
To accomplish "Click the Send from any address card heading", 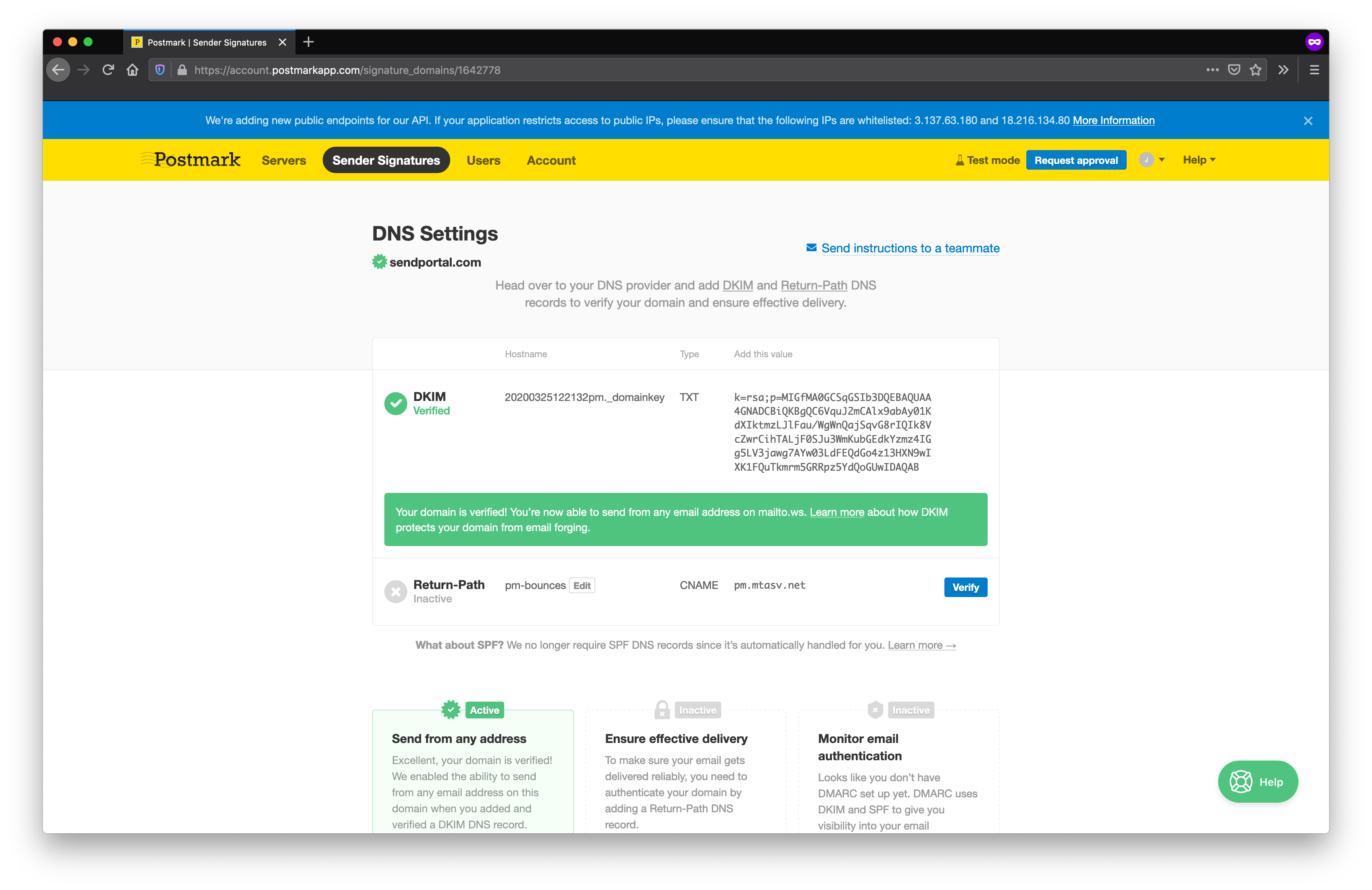I will point(459,739).
